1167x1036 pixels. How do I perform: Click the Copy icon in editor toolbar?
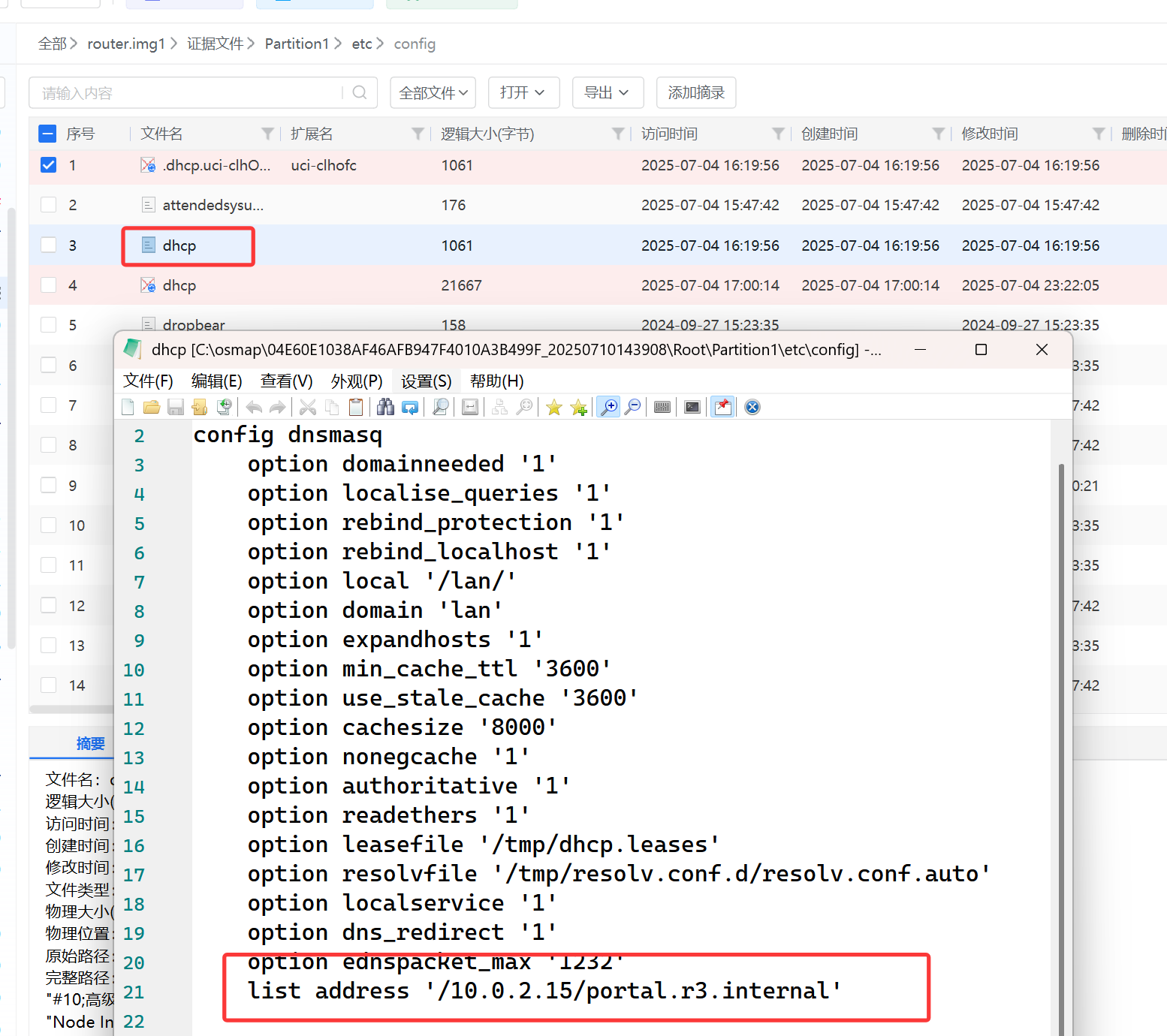tap(332, 407)
